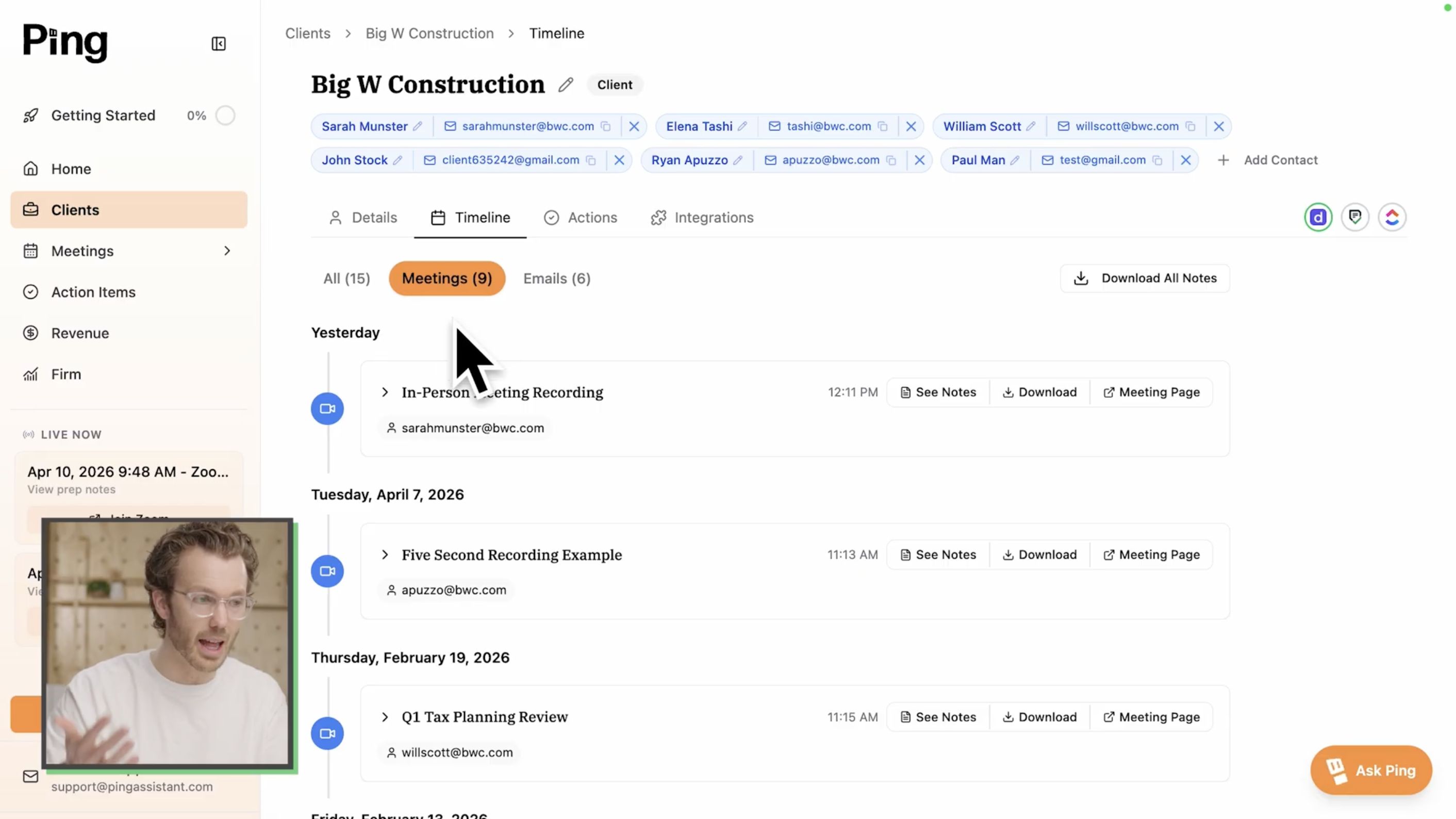Image resolution: width=1456 pixels, height=819 pixels.
Task: Select the Meetings (9) filter
Action: [446, 279]
